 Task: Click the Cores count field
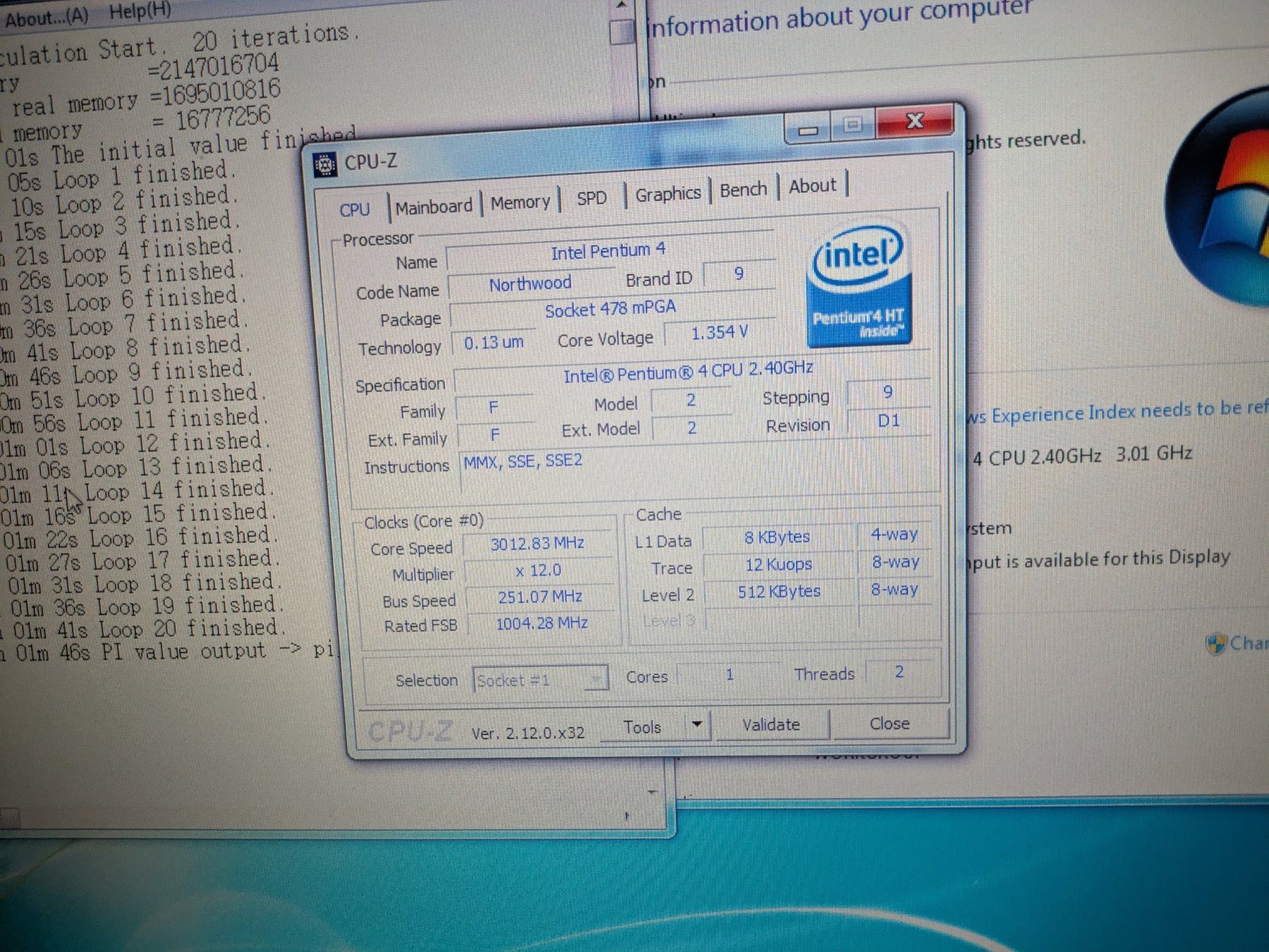[x=729, y=675]
